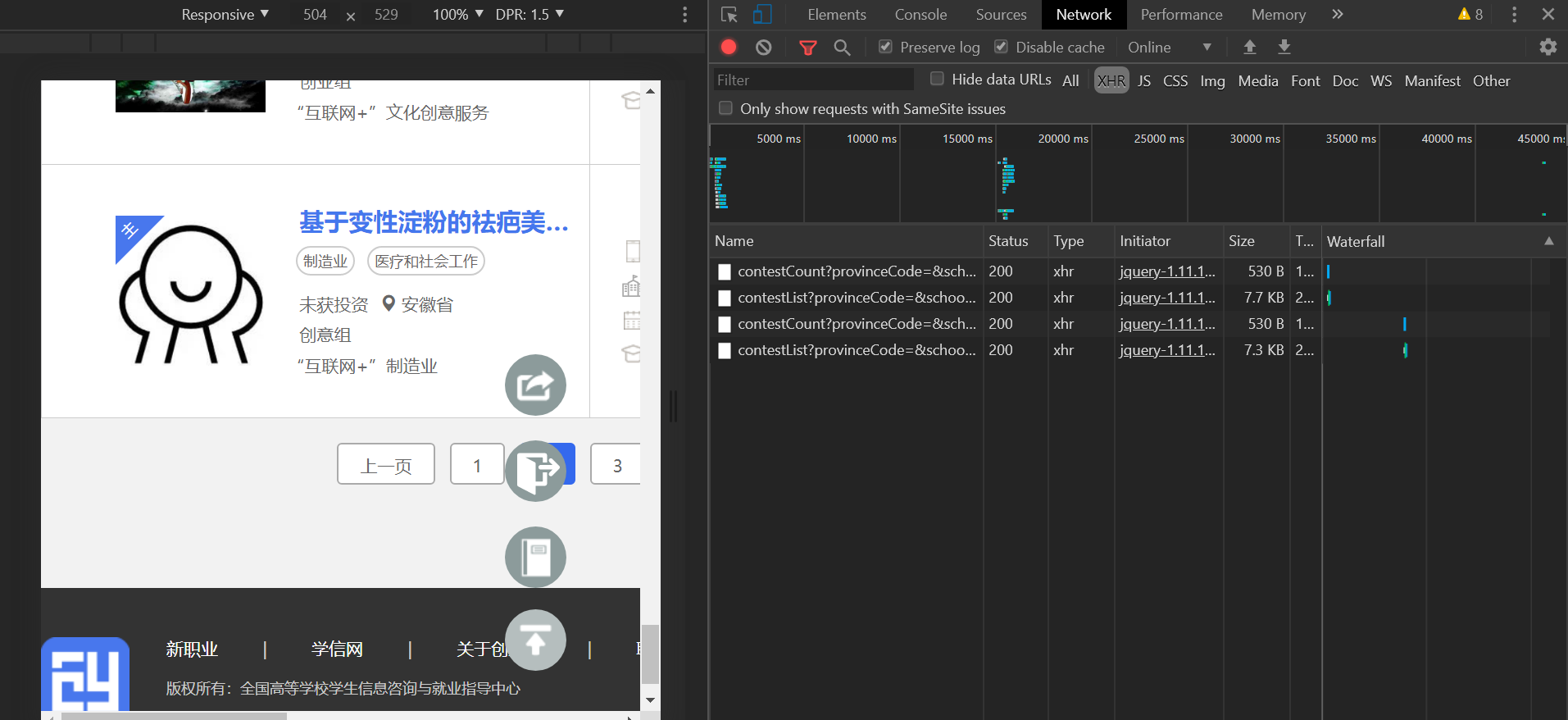Clear the network log
The height and width of the screenshot is (720, 1568).
(x=763, y=48)
